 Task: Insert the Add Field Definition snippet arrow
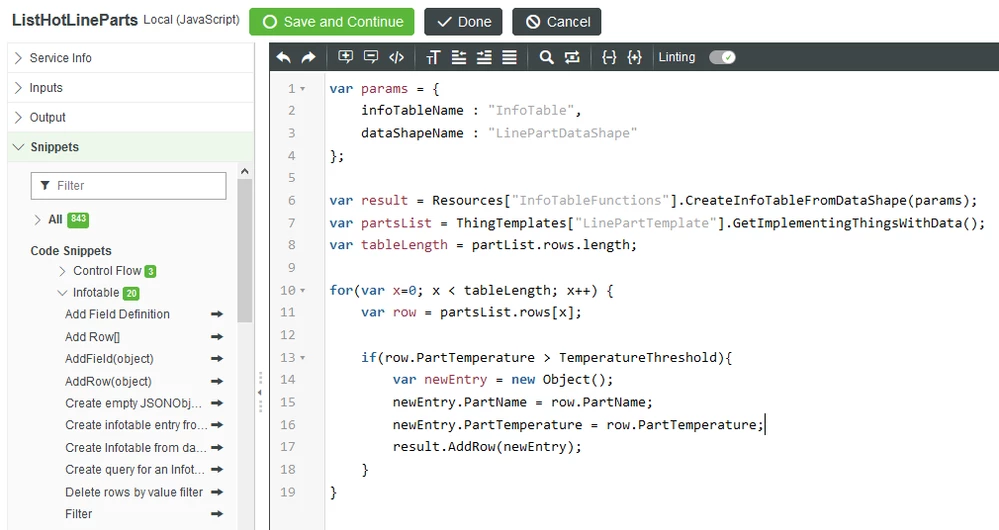[x=217, y=314]
